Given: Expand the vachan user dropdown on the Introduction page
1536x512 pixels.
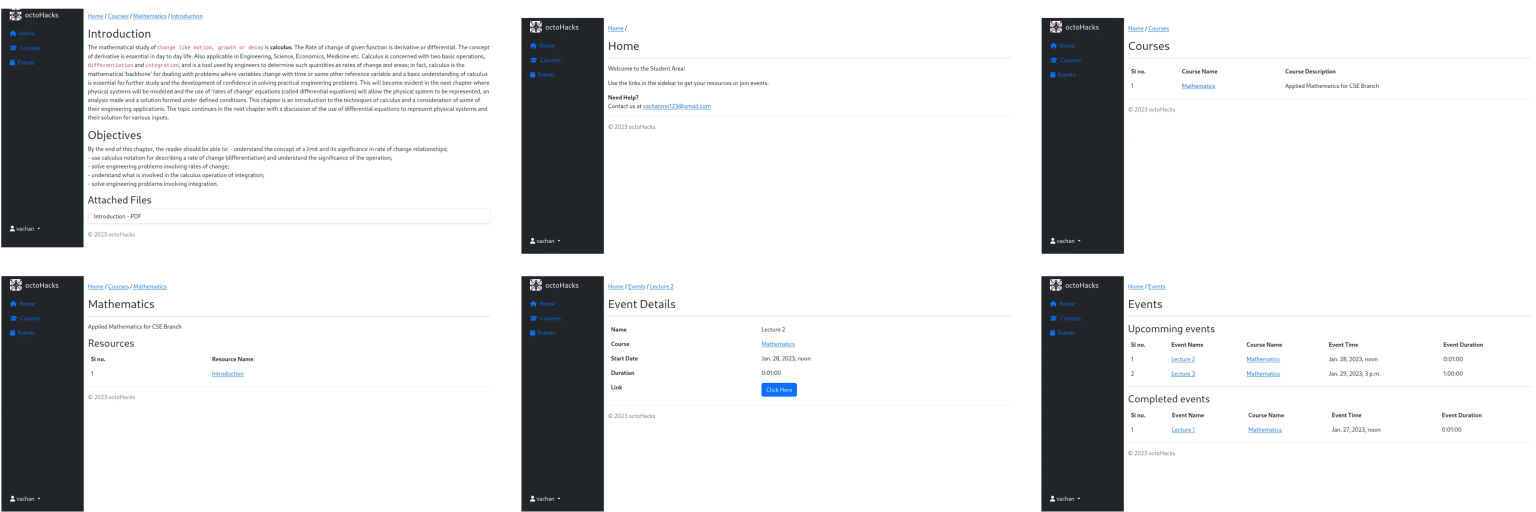Looking at the screenshot, I should (25, 229).
